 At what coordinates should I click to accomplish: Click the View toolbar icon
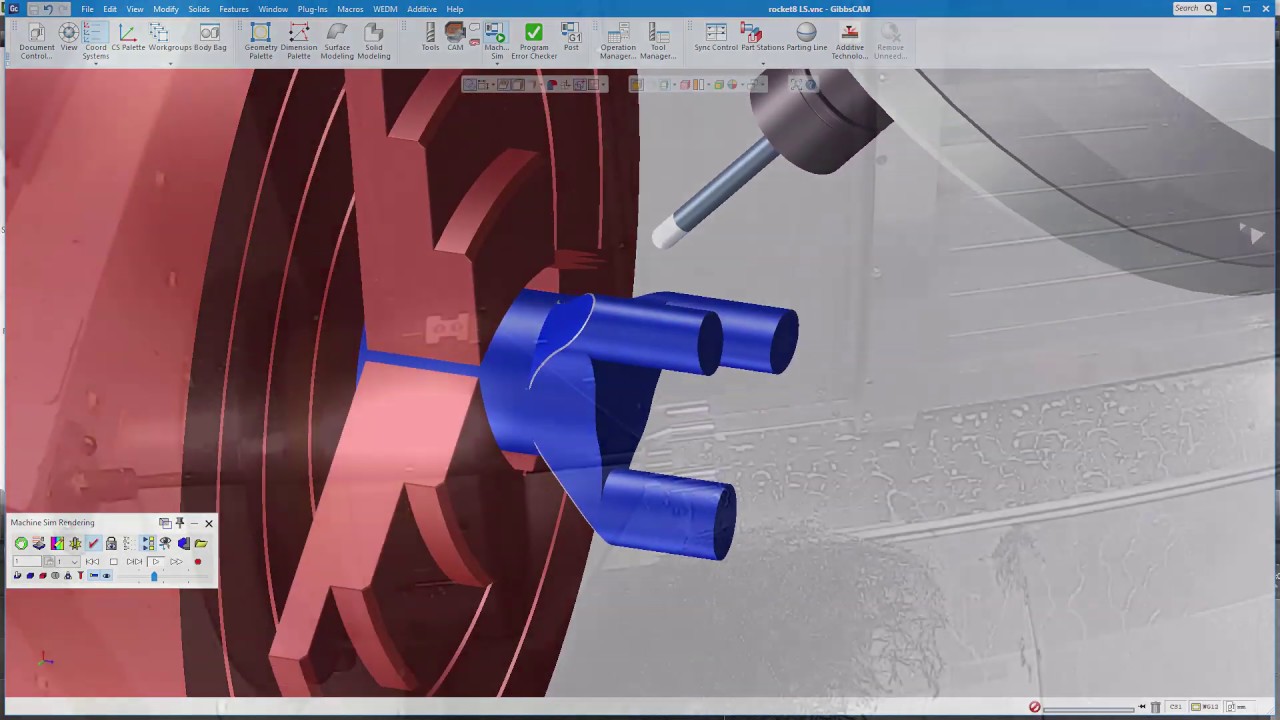pos(69,38)
